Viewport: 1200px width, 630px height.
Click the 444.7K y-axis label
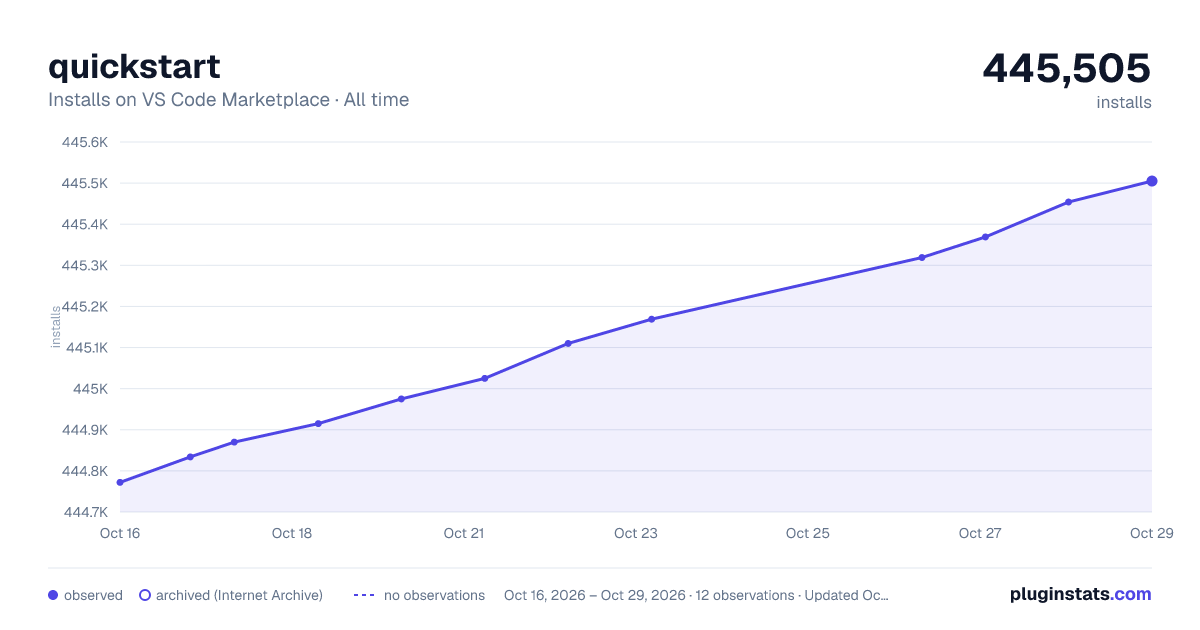pos(85,512)
